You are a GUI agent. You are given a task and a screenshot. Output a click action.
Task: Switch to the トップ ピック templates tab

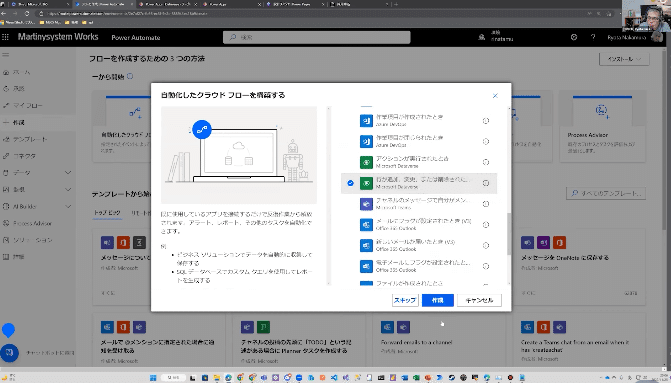pyautogui.click(x=107, y=213)
